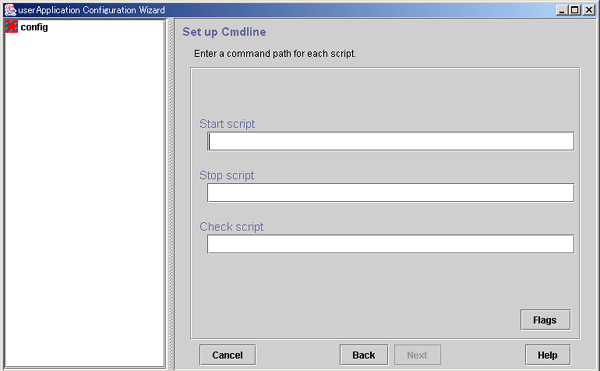The image size is (600, 371).
Task: Click the vertical split pane divider
Action: tap(170, 194)
